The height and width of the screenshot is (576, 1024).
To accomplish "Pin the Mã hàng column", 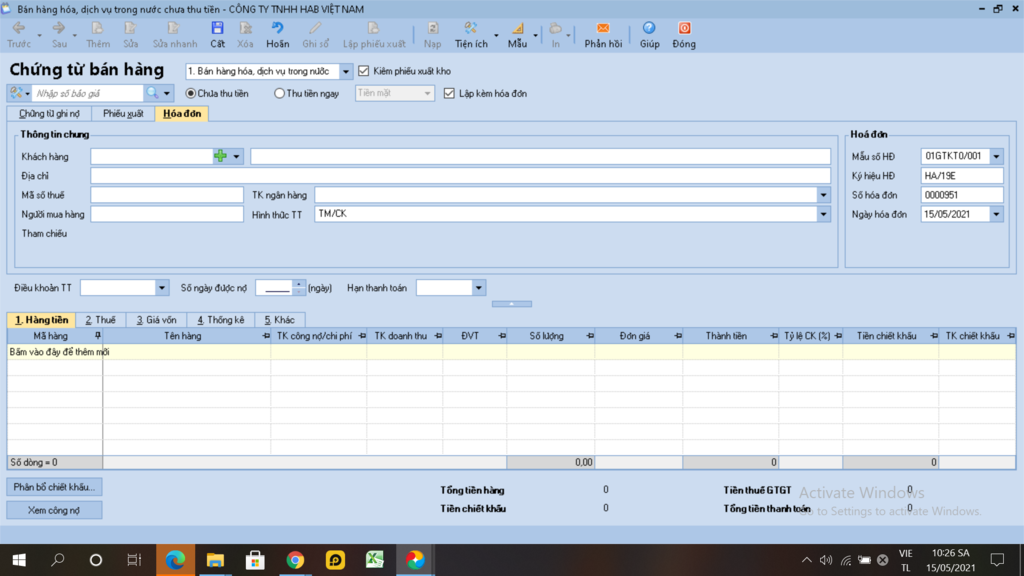I will click(x=97, y=336).
